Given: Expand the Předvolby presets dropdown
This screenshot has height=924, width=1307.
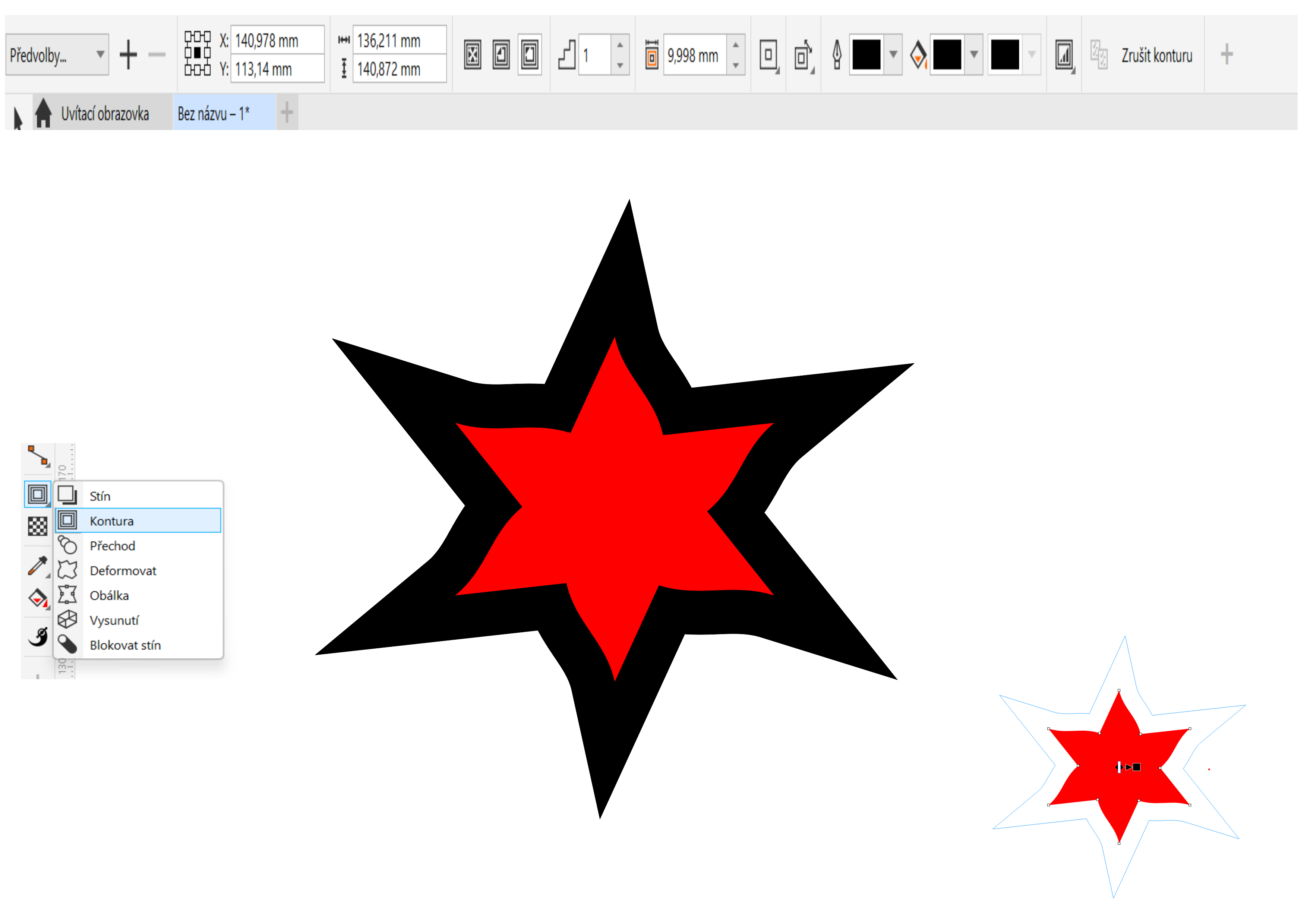Looking at the screenshot, I should click(100, 55).
